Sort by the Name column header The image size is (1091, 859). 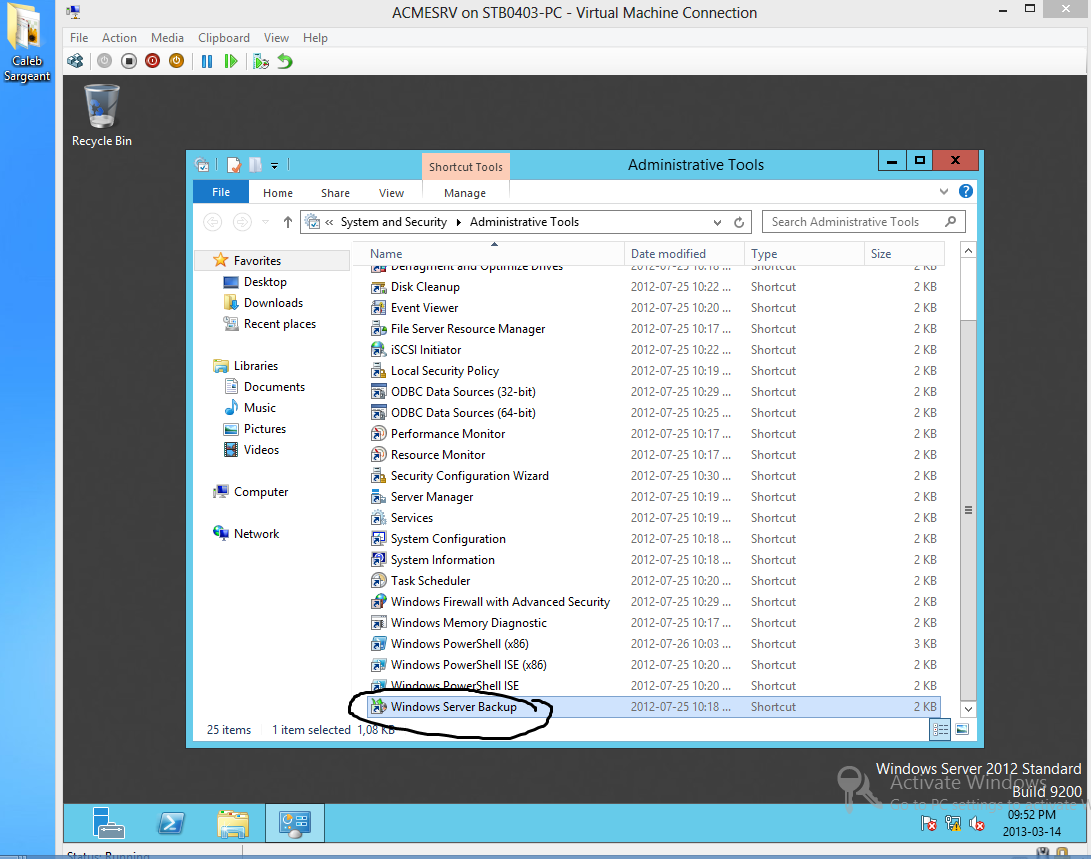pos(488,254)
